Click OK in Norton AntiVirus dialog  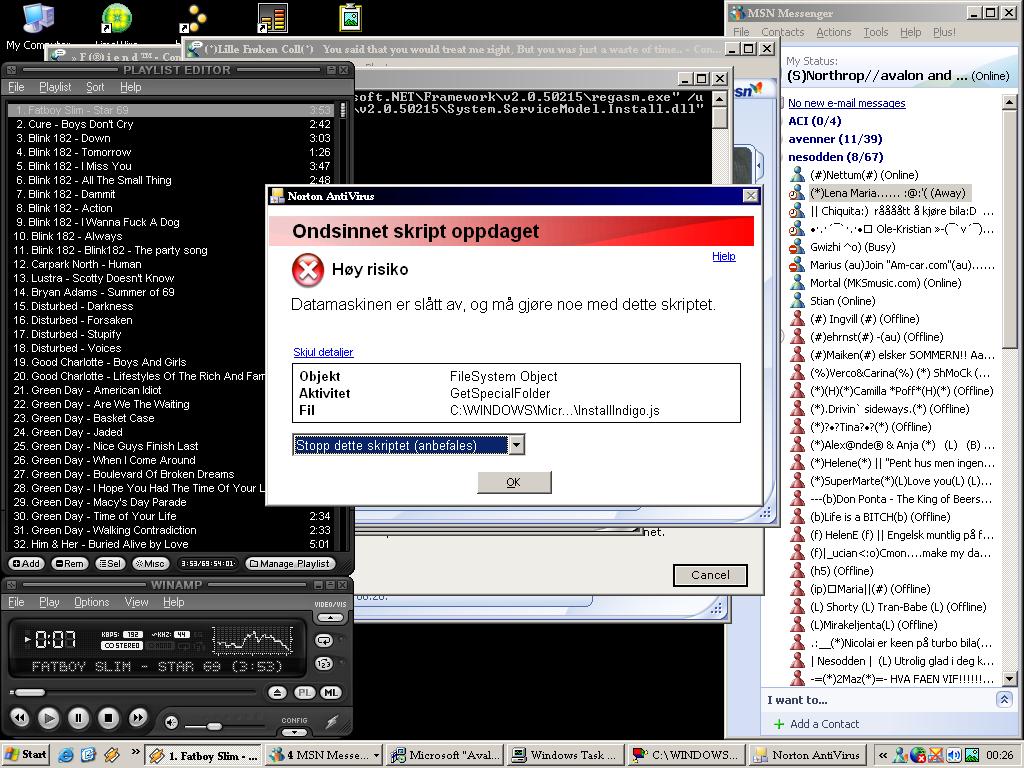point(514,482)
